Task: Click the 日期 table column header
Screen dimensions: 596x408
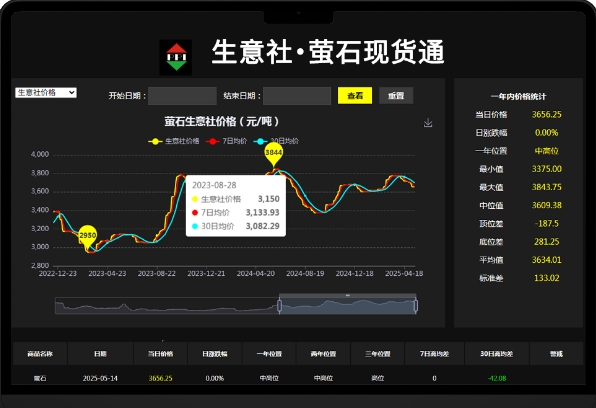Action: tap(100, 354)
